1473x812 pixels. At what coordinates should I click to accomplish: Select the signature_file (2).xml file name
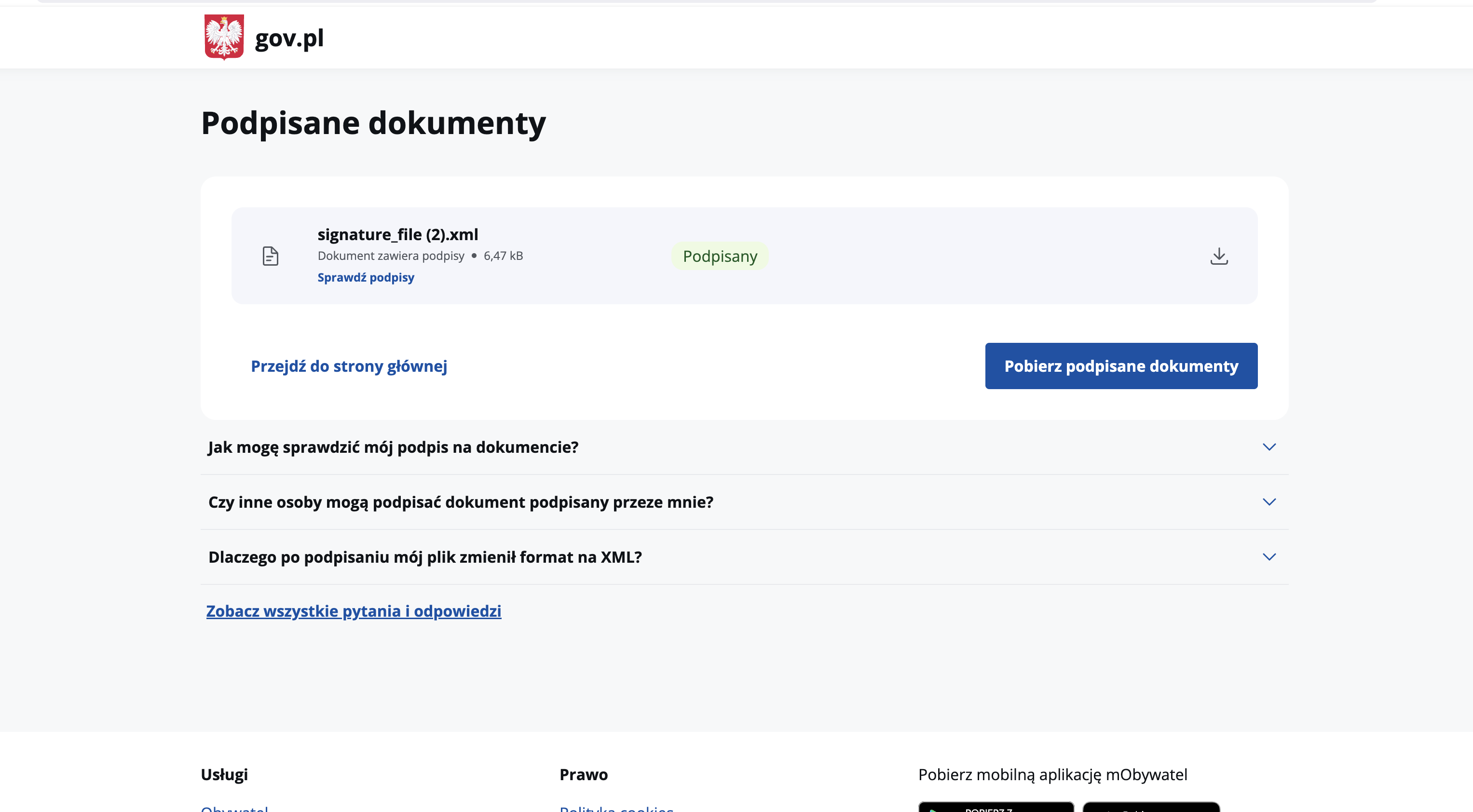pyautogui.click(x=397, y=234)
